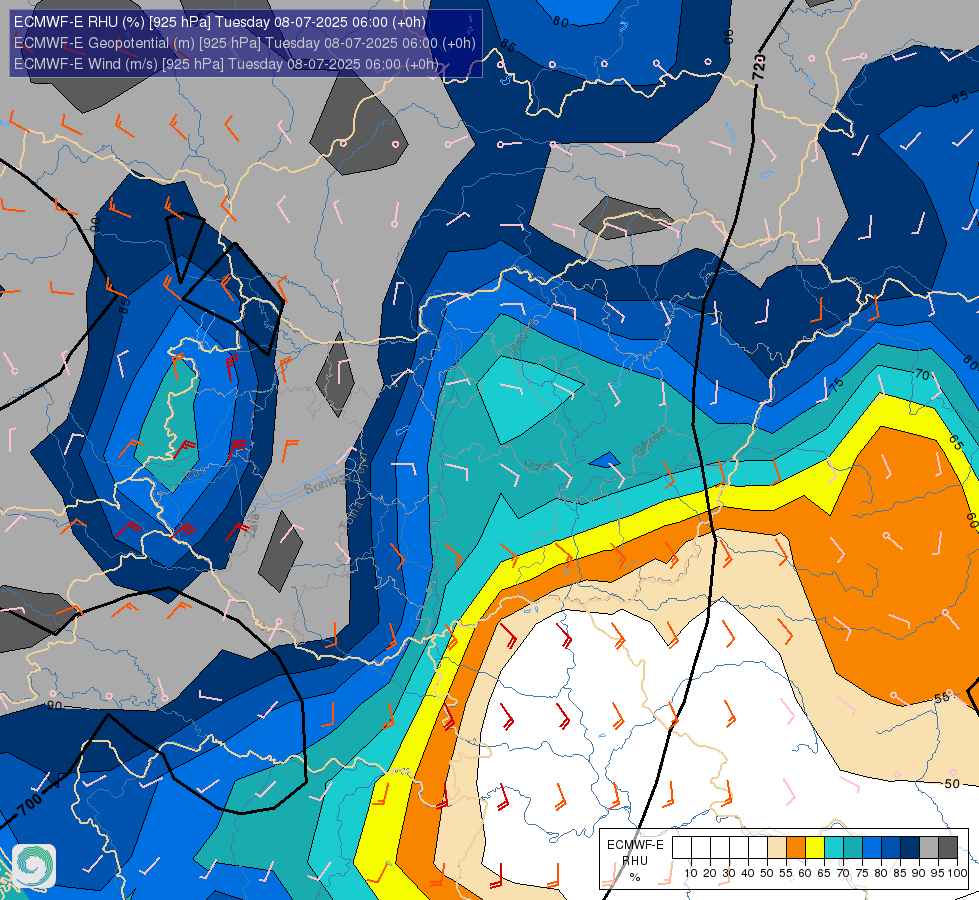Image resolution: width=979 pixels, height=900 pixels.
Task: Pick the beige 50–55 legend swatch
Action: click(777, 848)
